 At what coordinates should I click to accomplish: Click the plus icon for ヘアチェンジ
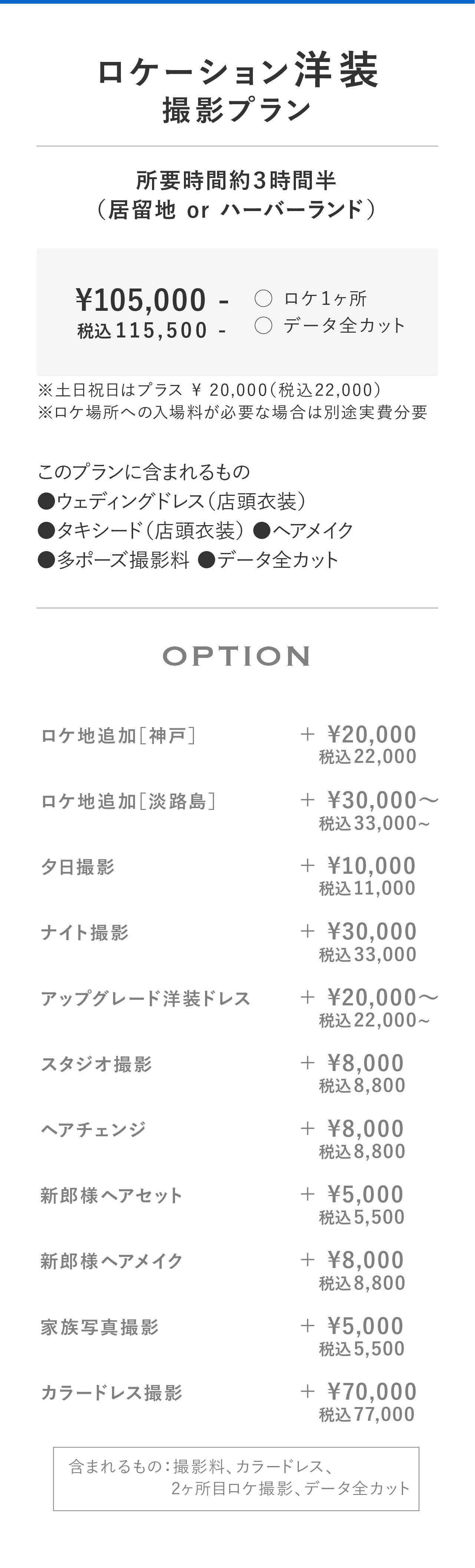[x=307, y=1129]
